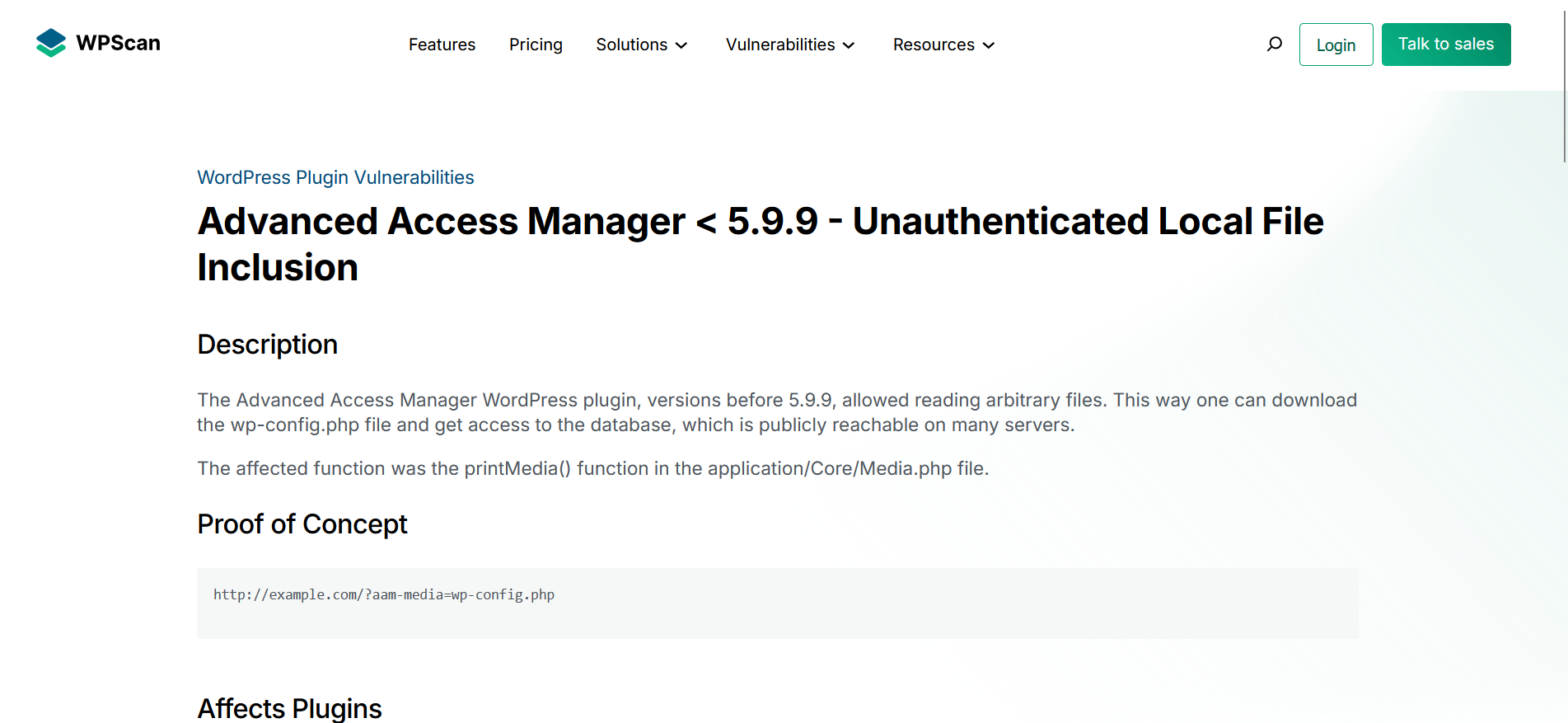1568x723 pixels.
Task: Expand the Solutions dropdown menu
Action: click(642, 45)
